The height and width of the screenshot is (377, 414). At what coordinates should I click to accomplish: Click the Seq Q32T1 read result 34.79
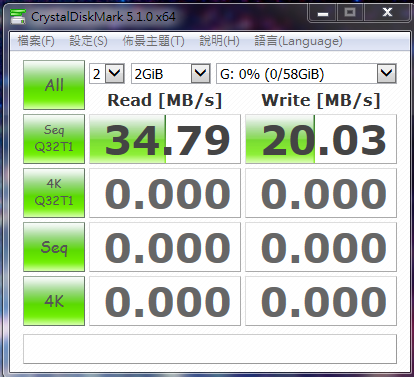pos(165,139)
